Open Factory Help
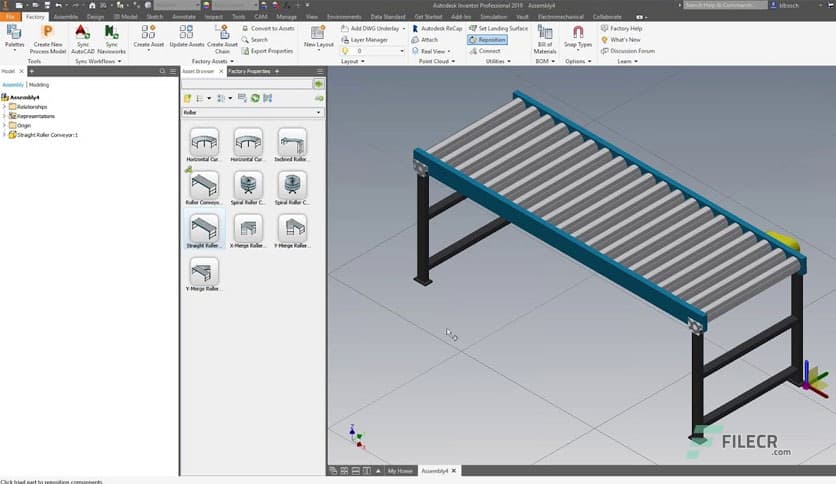Viewport: 836px width, 484px height. [621, 28]
